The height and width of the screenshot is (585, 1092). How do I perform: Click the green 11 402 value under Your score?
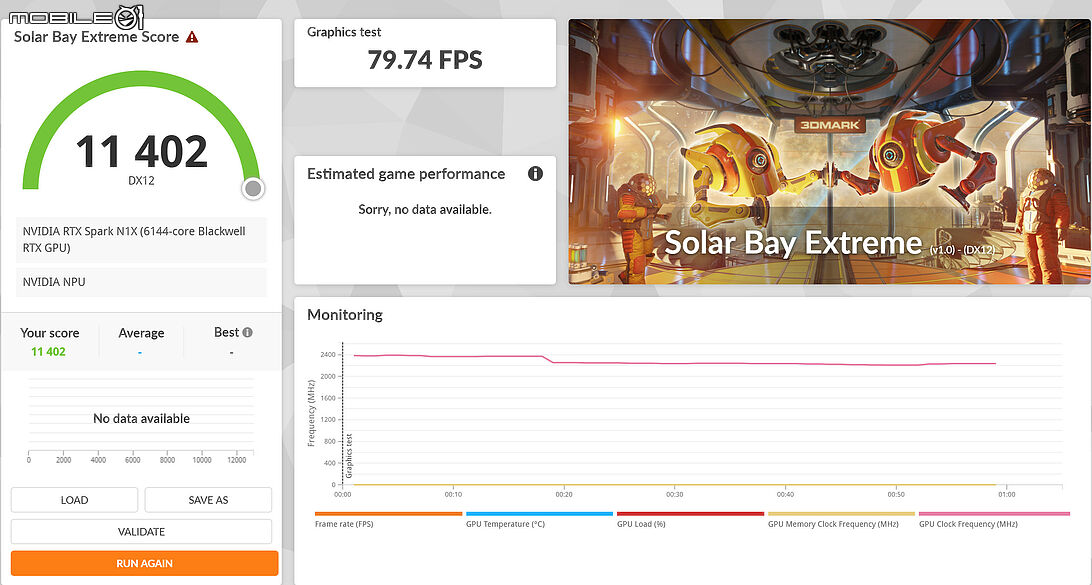48,352
